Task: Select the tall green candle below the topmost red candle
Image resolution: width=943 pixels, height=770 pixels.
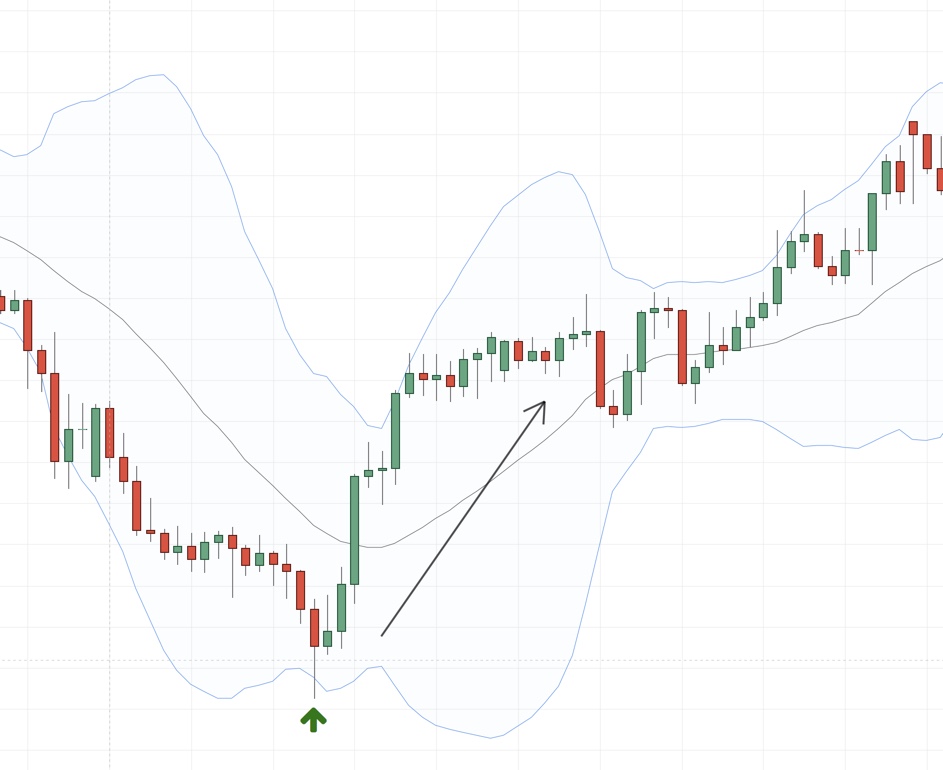Action: pos(872,221)
